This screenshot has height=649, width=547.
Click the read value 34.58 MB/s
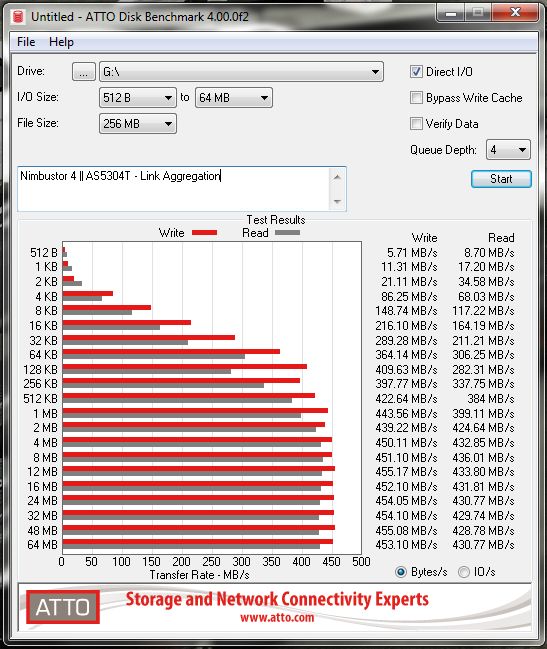pos(486,282)
